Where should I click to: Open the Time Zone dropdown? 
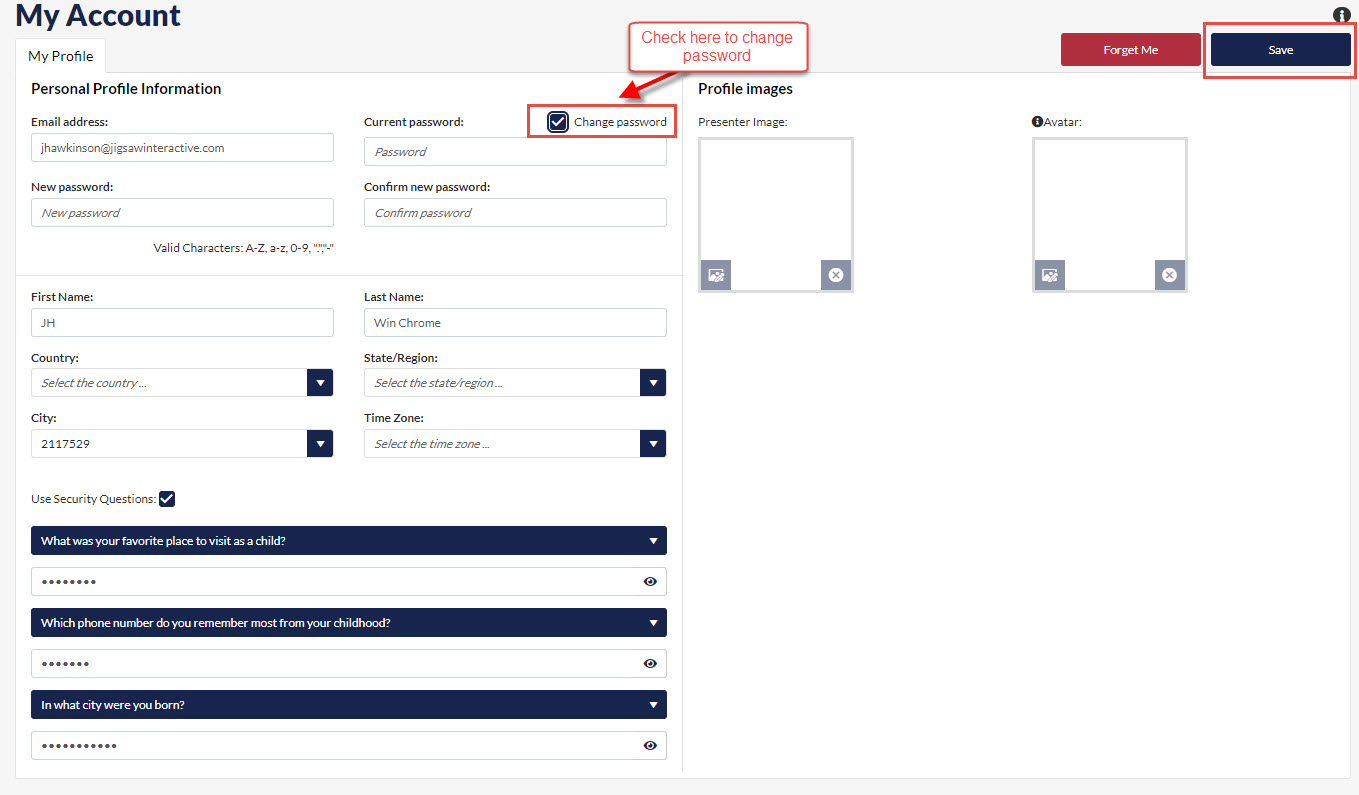[653, 444]
